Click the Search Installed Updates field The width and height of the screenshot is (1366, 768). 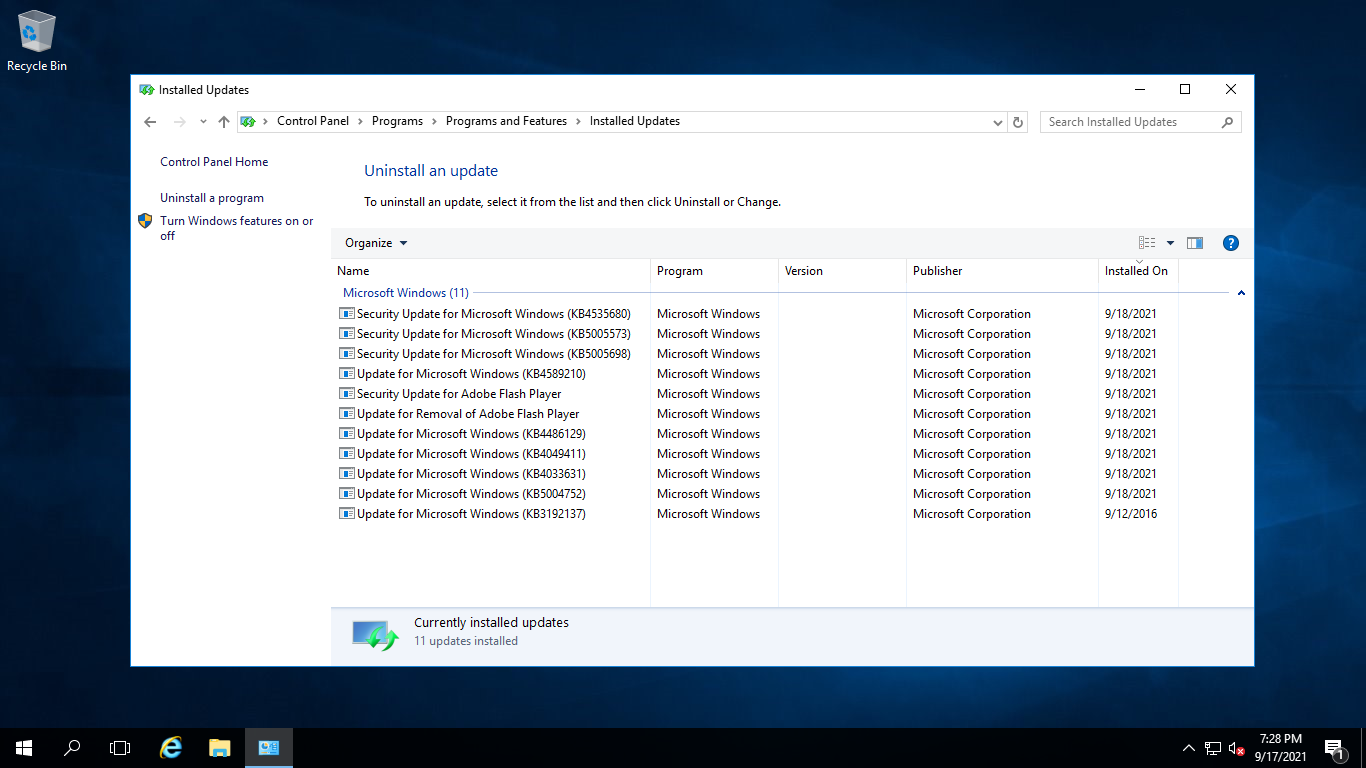click(1130, 122)
